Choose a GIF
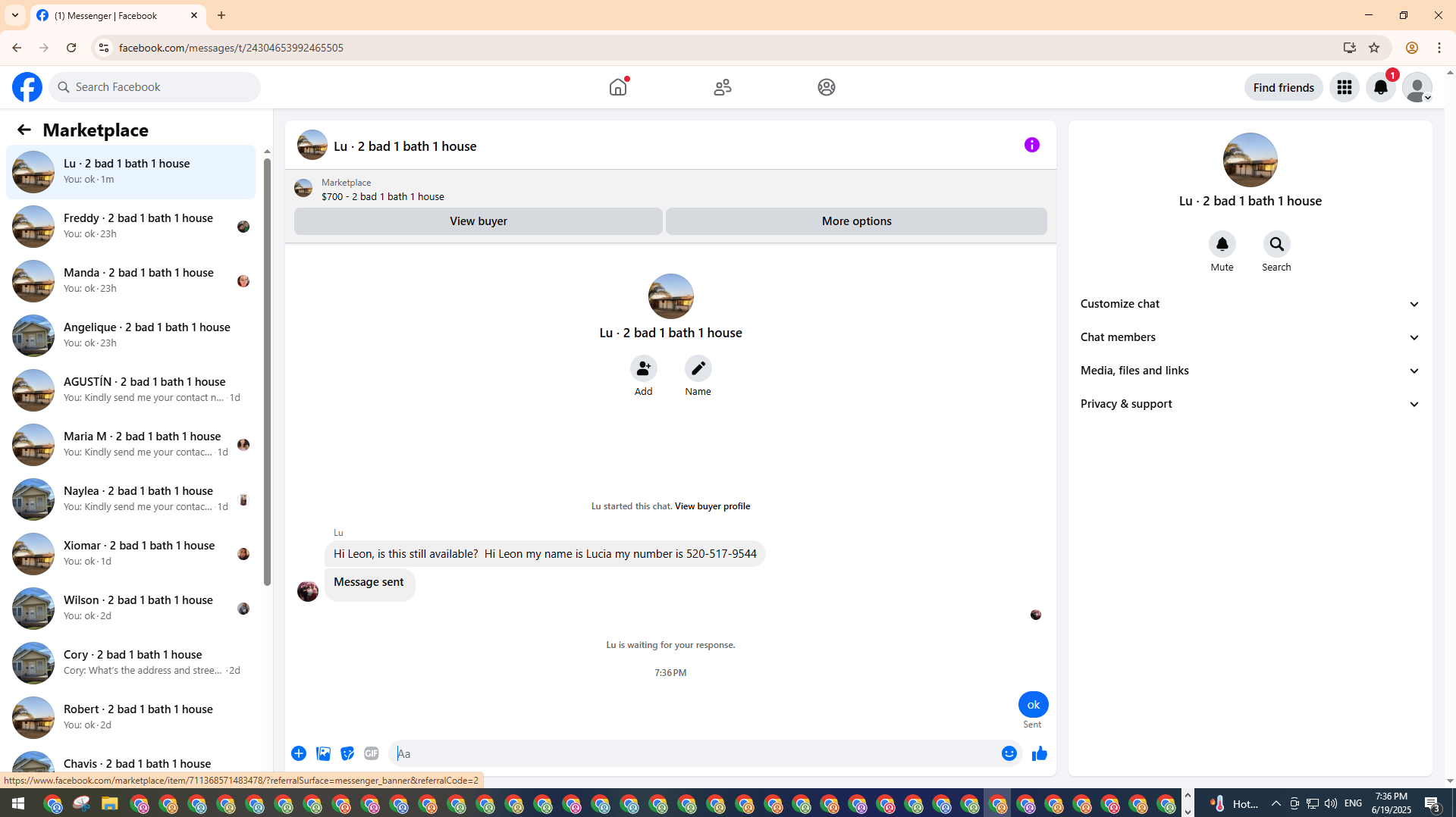The image size is (1456, 817). (372, 753)
